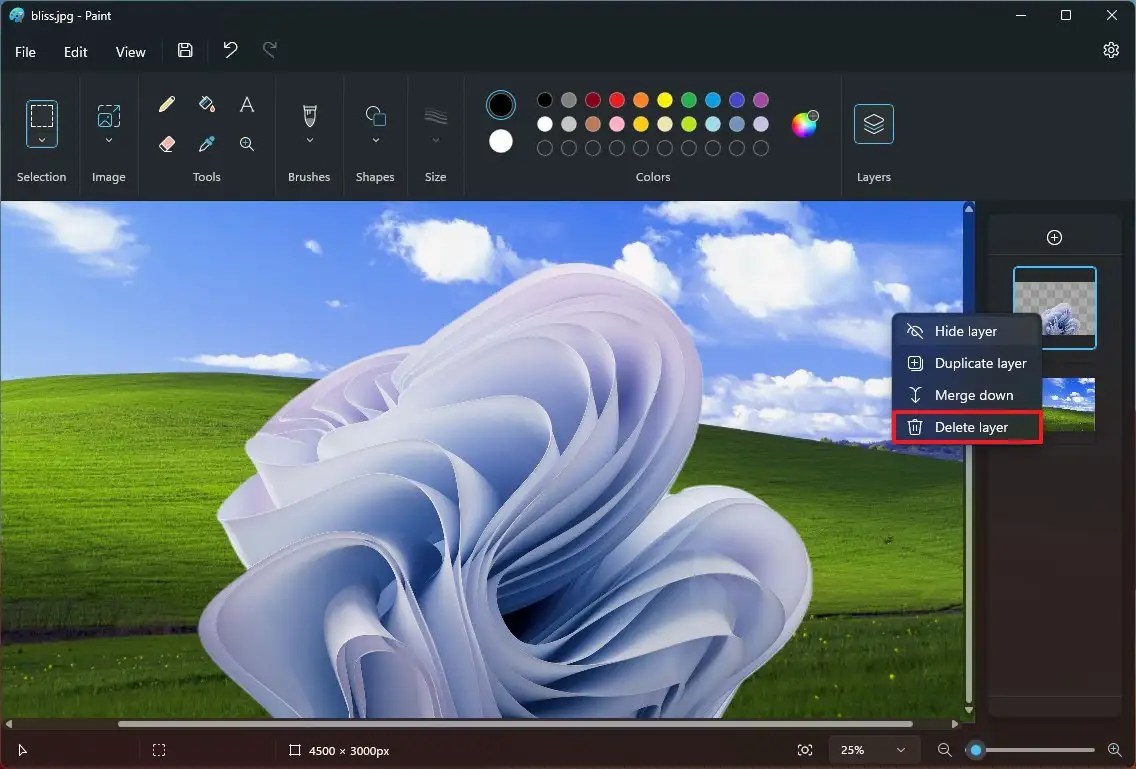Image resolution: width=1136 pixels, height=769 pixels.
Task: Click the Undo arrow
Action: coord(230,50)
